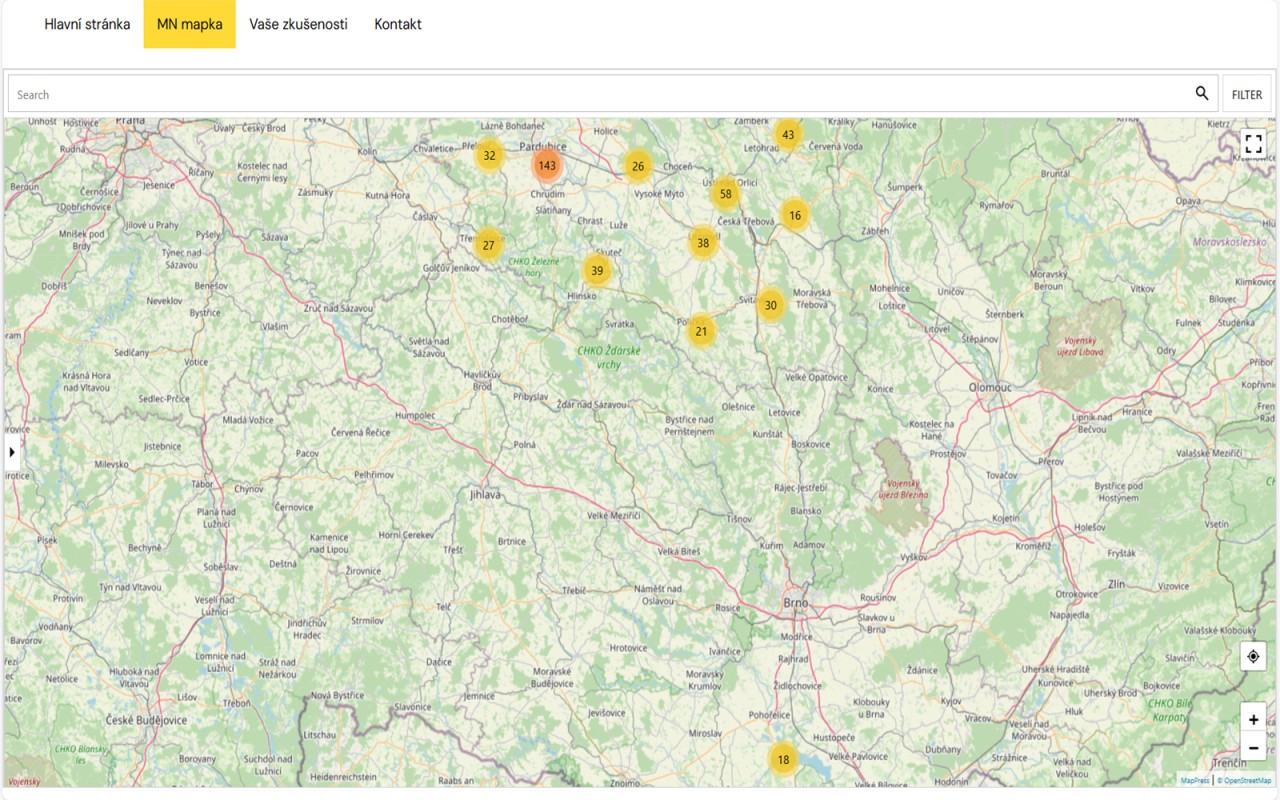Click the Prostějov town label
Viewport: 1280px width, 800px height.
tap(946, 453)
